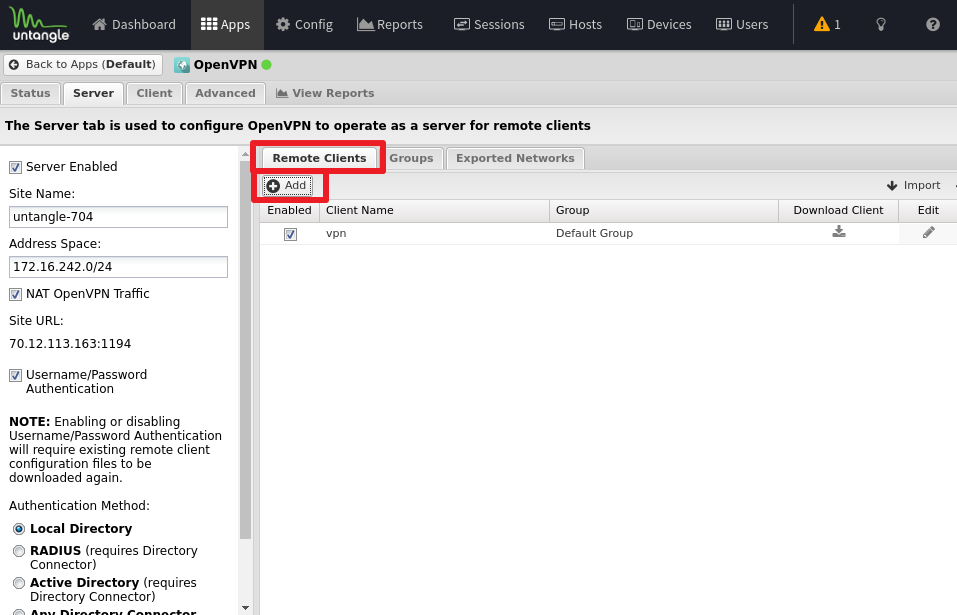
Task: Sort by Group column header
Action: point(664,210)
